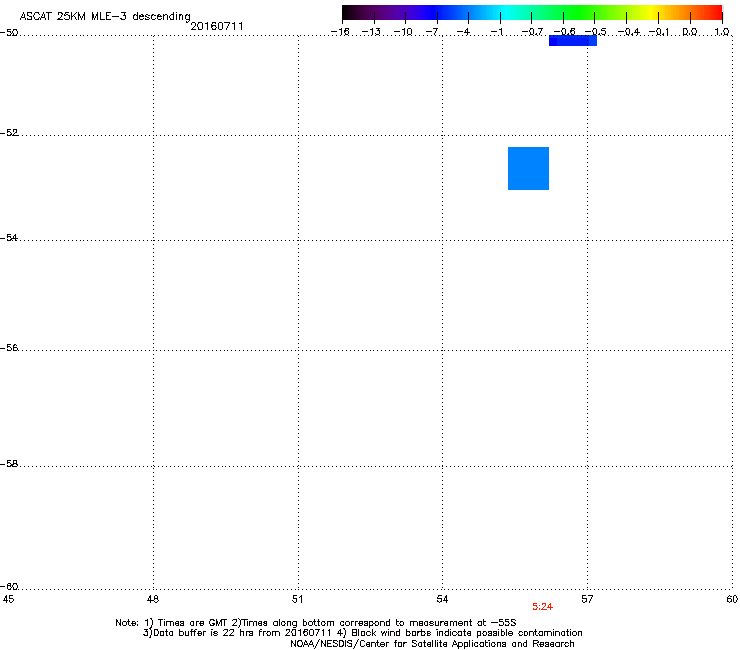Click the -13 color scale label

tap(371, 32)
